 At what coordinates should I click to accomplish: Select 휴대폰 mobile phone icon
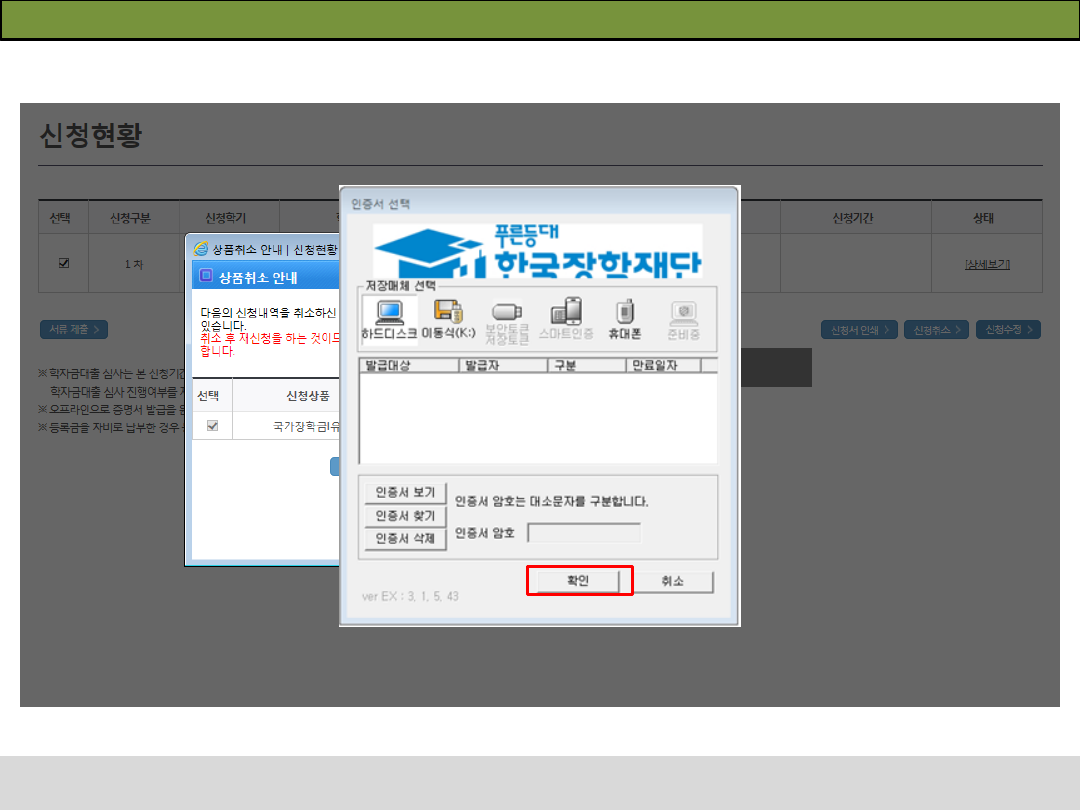[625, 320]
